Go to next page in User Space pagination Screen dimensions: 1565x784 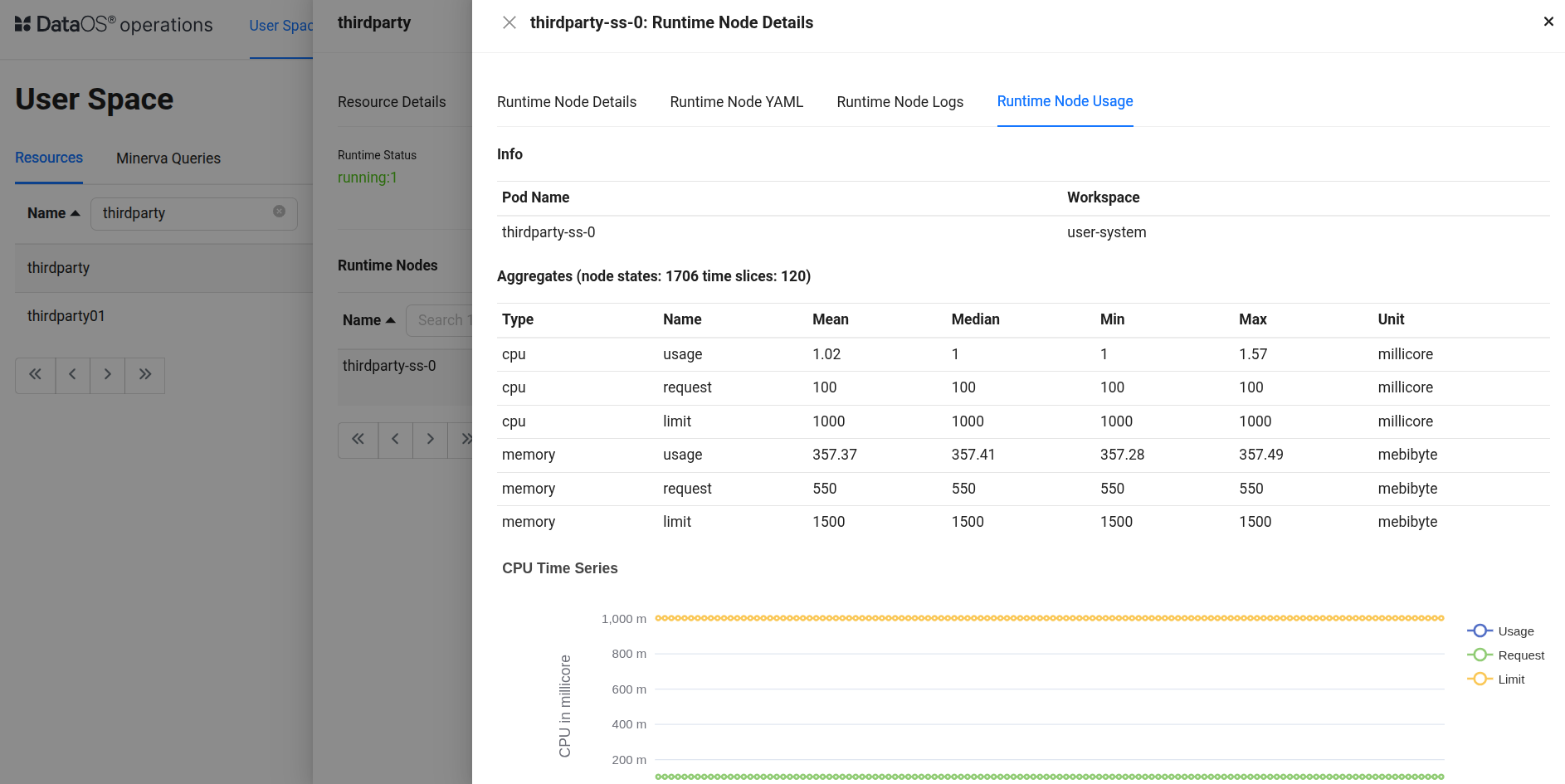pyautogui.click(x=108, y=375)
